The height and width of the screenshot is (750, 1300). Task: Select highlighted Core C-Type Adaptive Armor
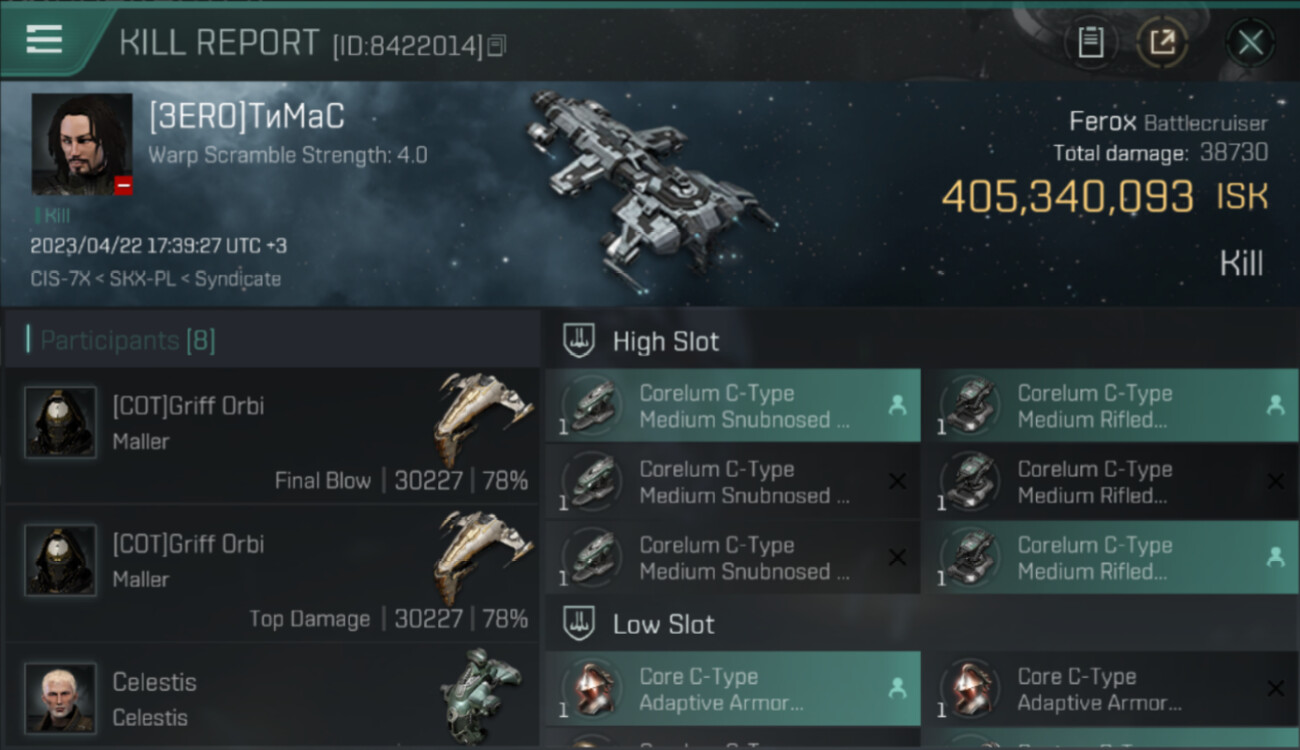[x=733, y=689]
